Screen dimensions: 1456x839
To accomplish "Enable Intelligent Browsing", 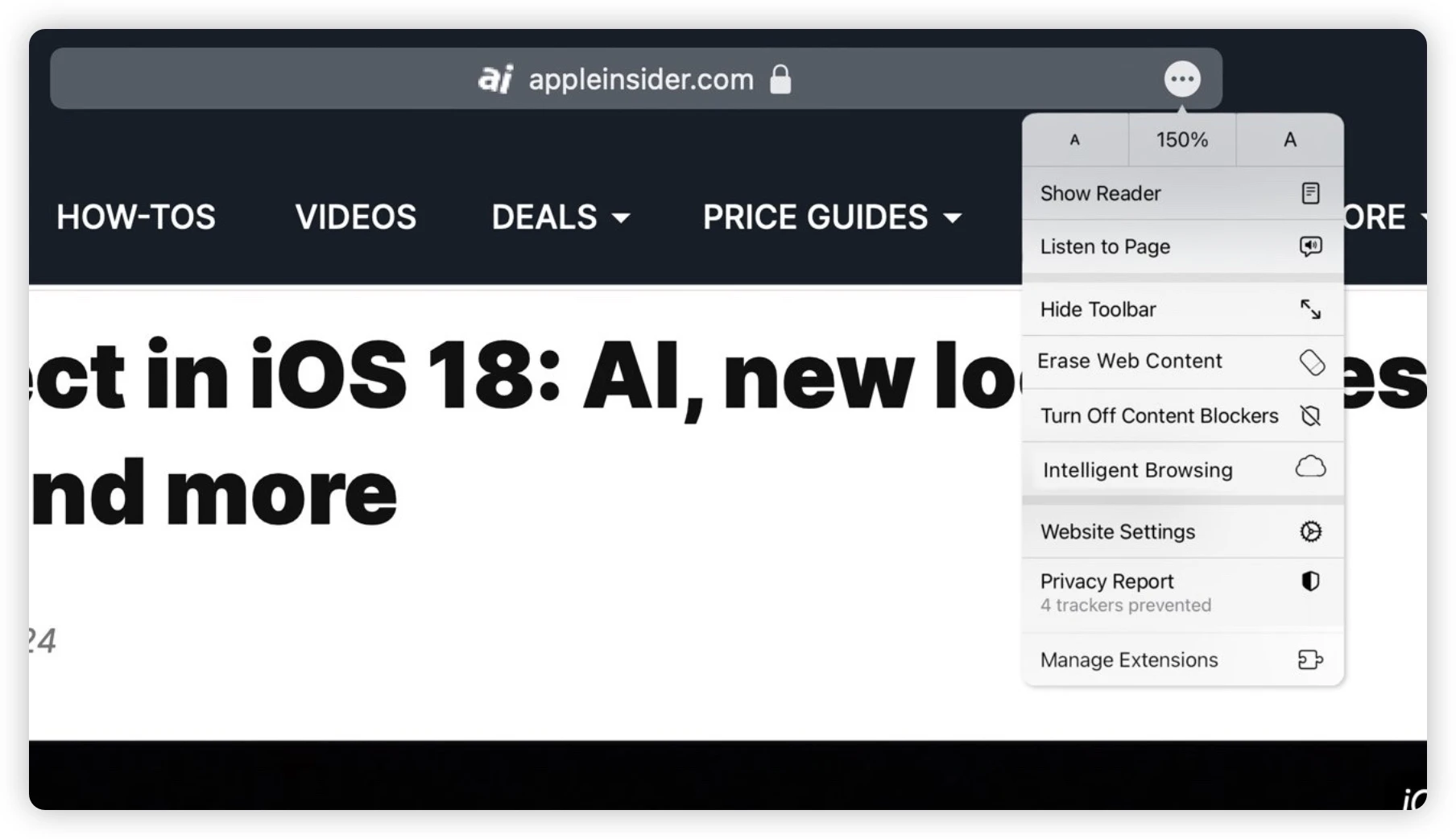I will coord(1136,469).
